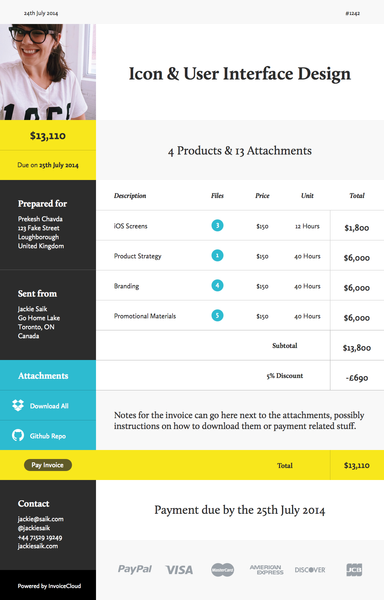This screenshot has width=384, height=600.
Task: Click the Dropbox icon beside Download All
Action: click(18, 405)
